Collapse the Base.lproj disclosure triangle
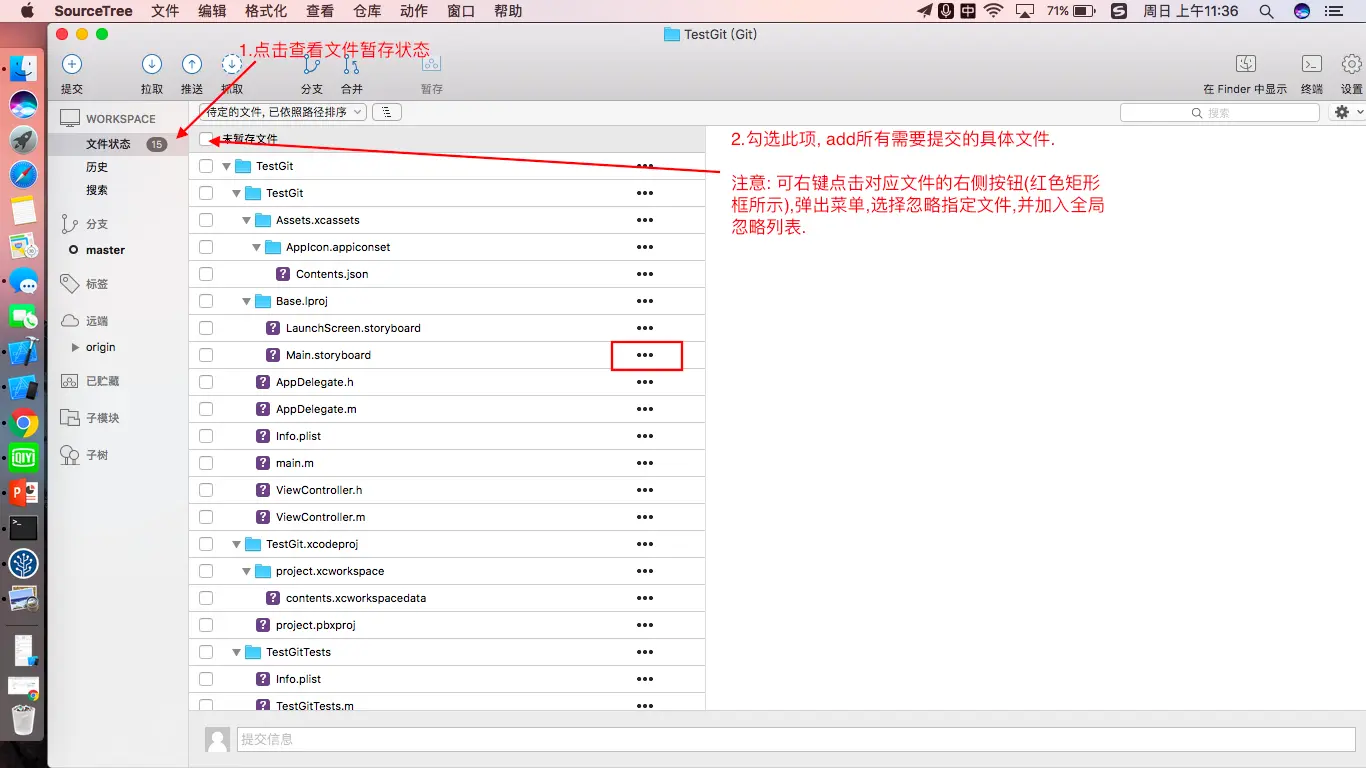 pos(247,301)
